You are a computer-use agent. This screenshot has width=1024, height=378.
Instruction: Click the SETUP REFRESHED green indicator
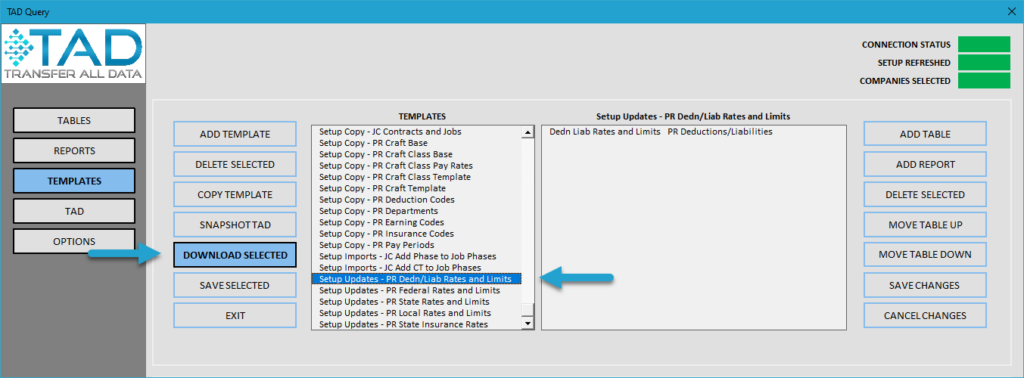984,63
